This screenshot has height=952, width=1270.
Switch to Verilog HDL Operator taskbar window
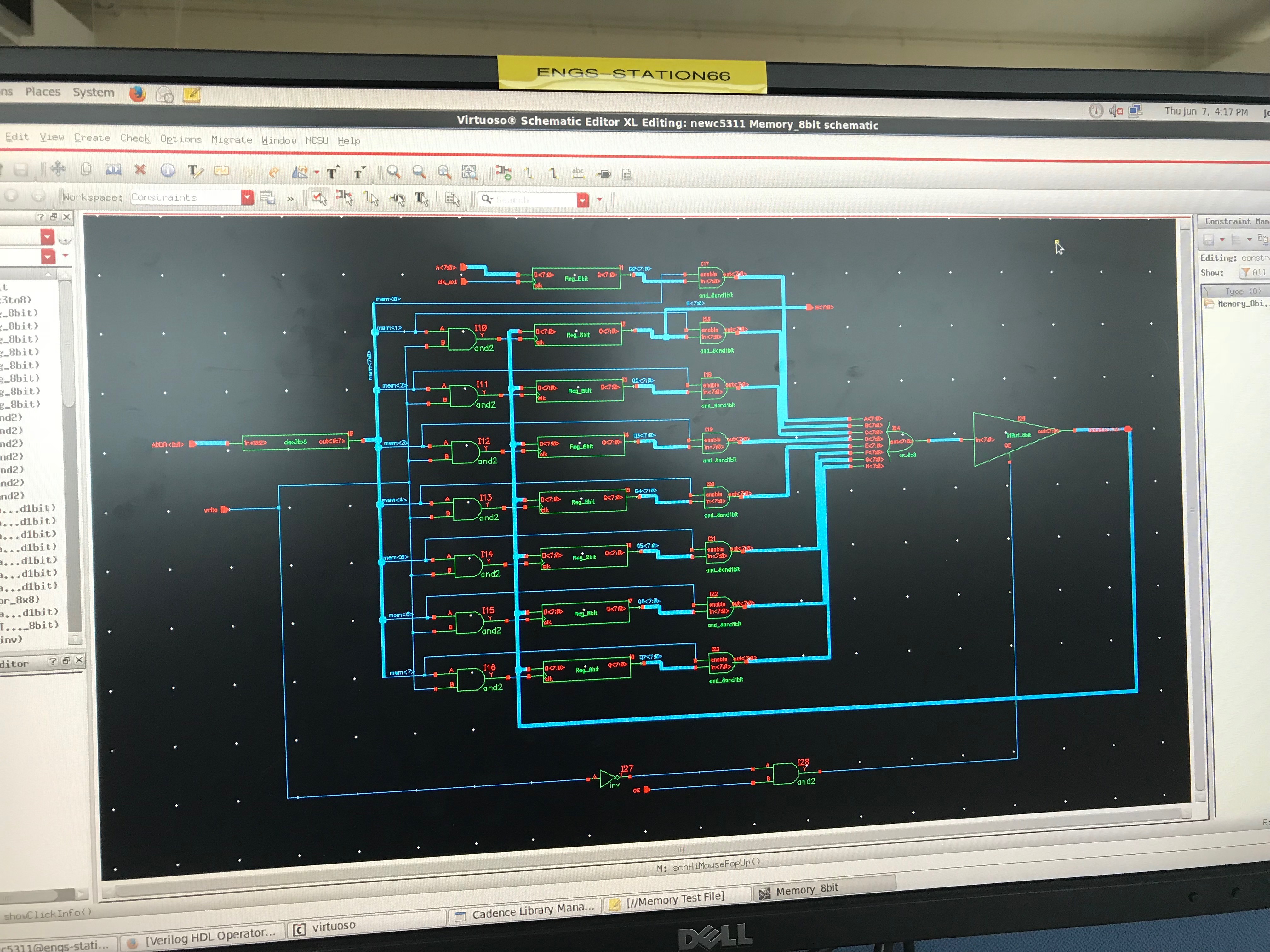203,937
